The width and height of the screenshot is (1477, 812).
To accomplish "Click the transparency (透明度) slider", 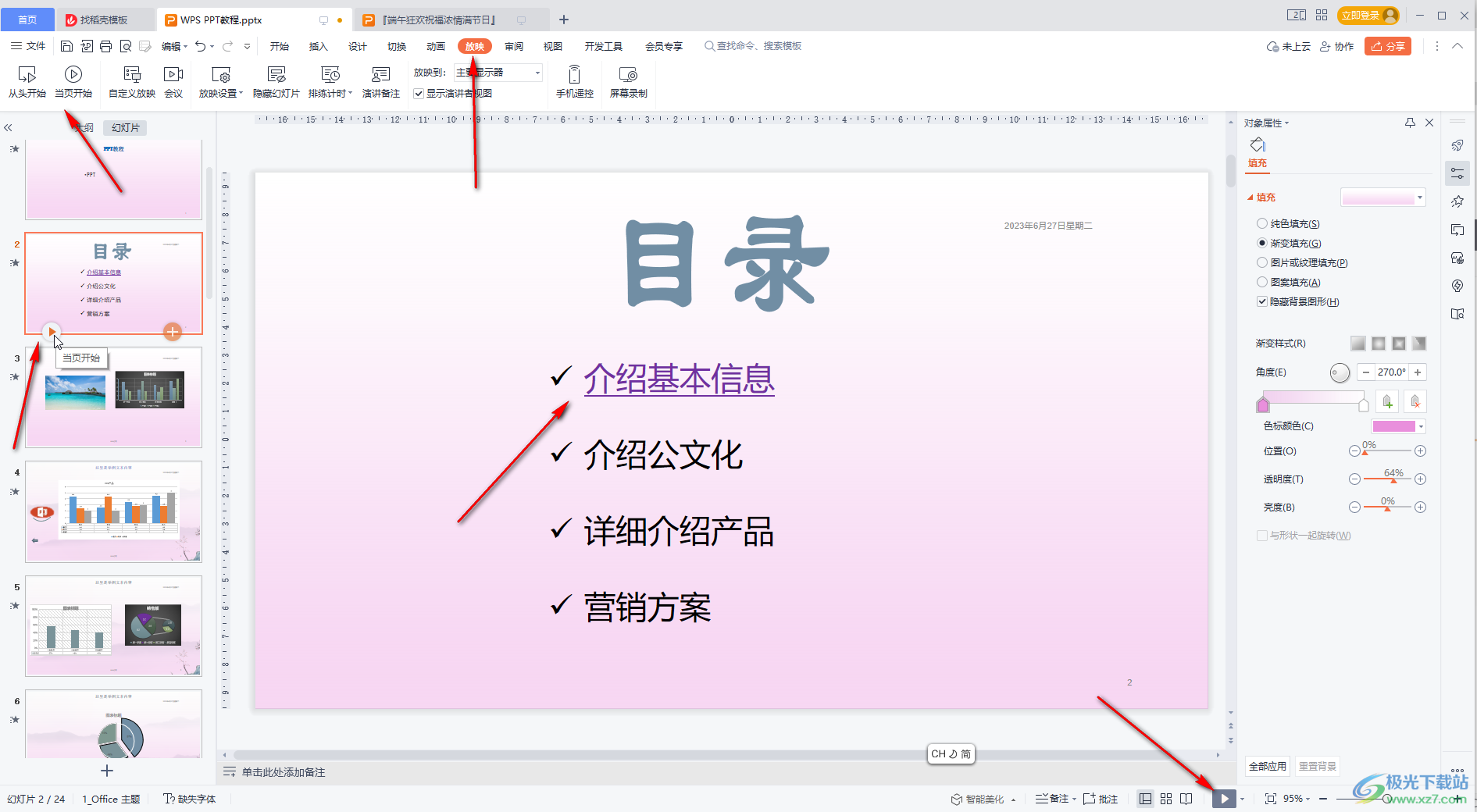I will [x=1387, y=479].
